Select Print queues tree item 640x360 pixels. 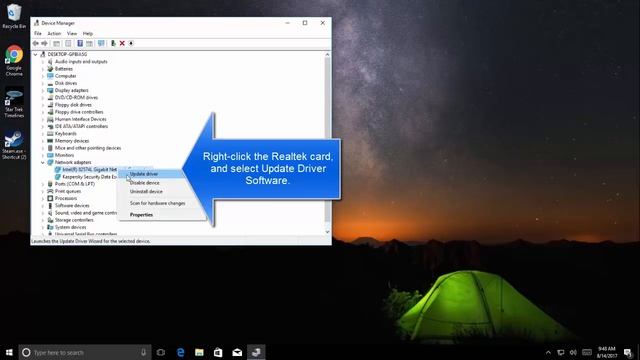pyautogui.click(x=68, y=191)
